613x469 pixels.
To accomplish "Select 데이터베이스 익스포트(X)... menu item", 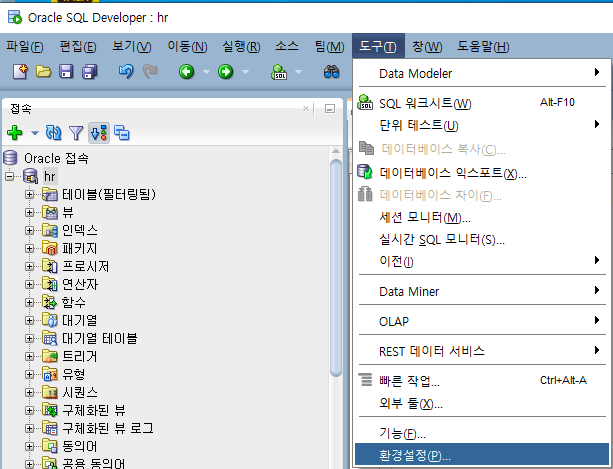I will [x=482, y=172].
